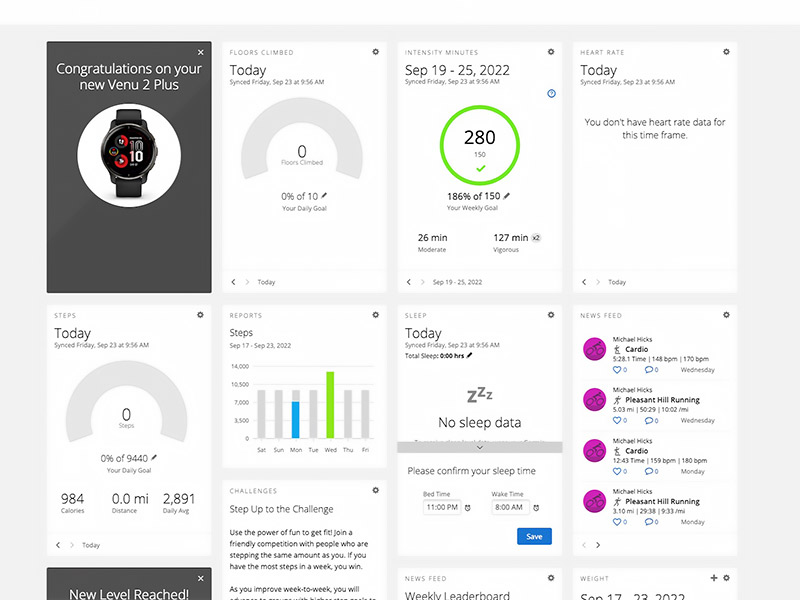Go to previous day in Steps widget
Viewport: 800px width, 600px height.
[58, 545]
